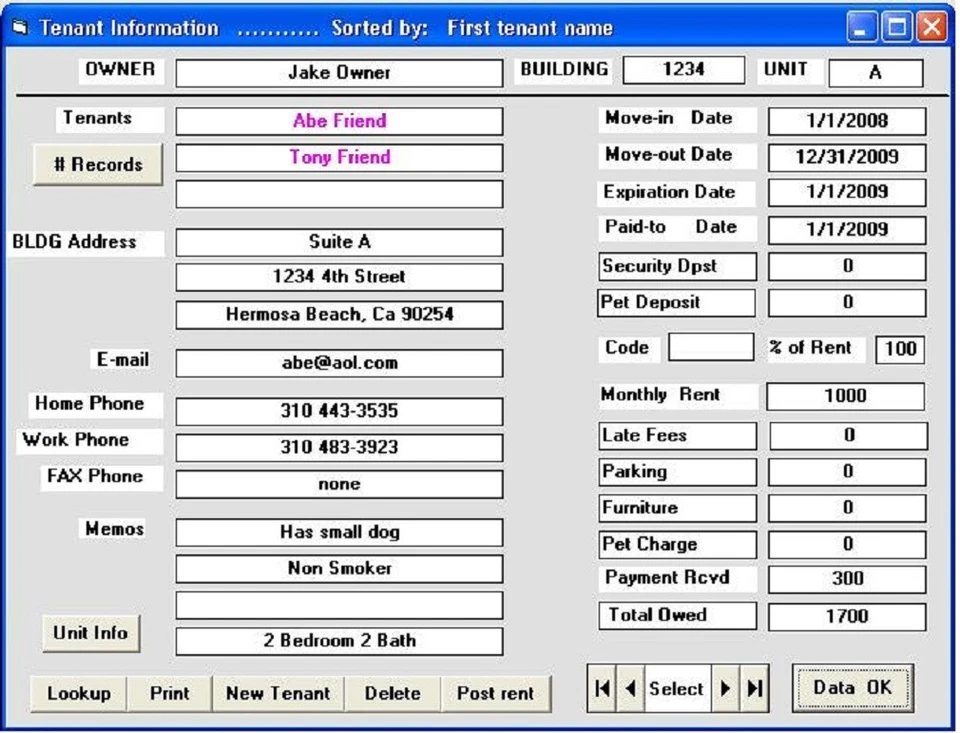Create a New Tenant record
The image size is (960, 733).
click(x=277, y=693)
